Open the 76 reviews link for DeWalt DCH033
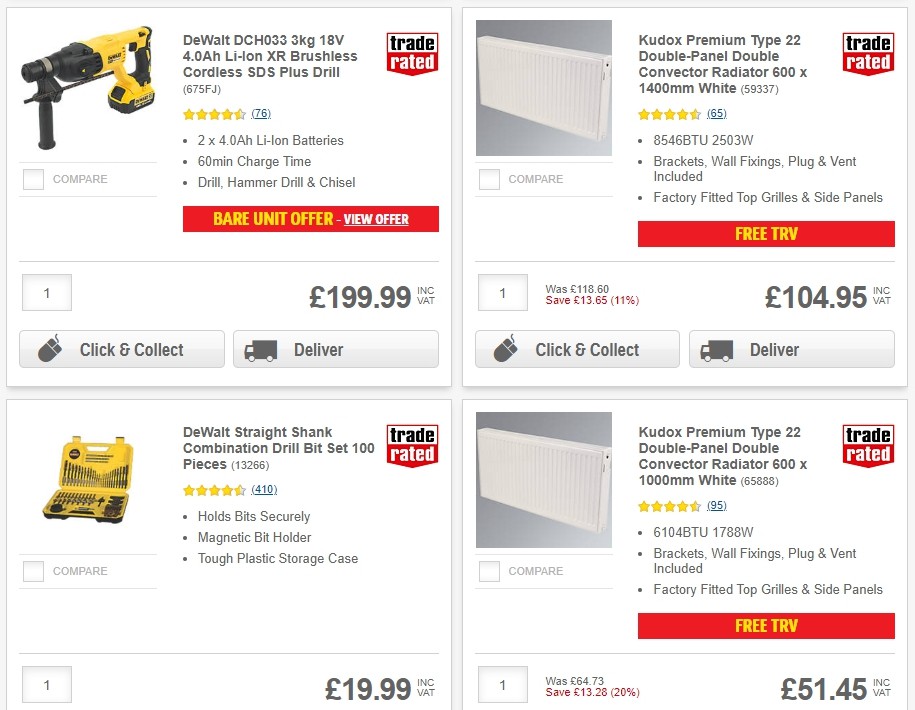The width and height of the screenshot is (915, 710). [x=260, y=114]
